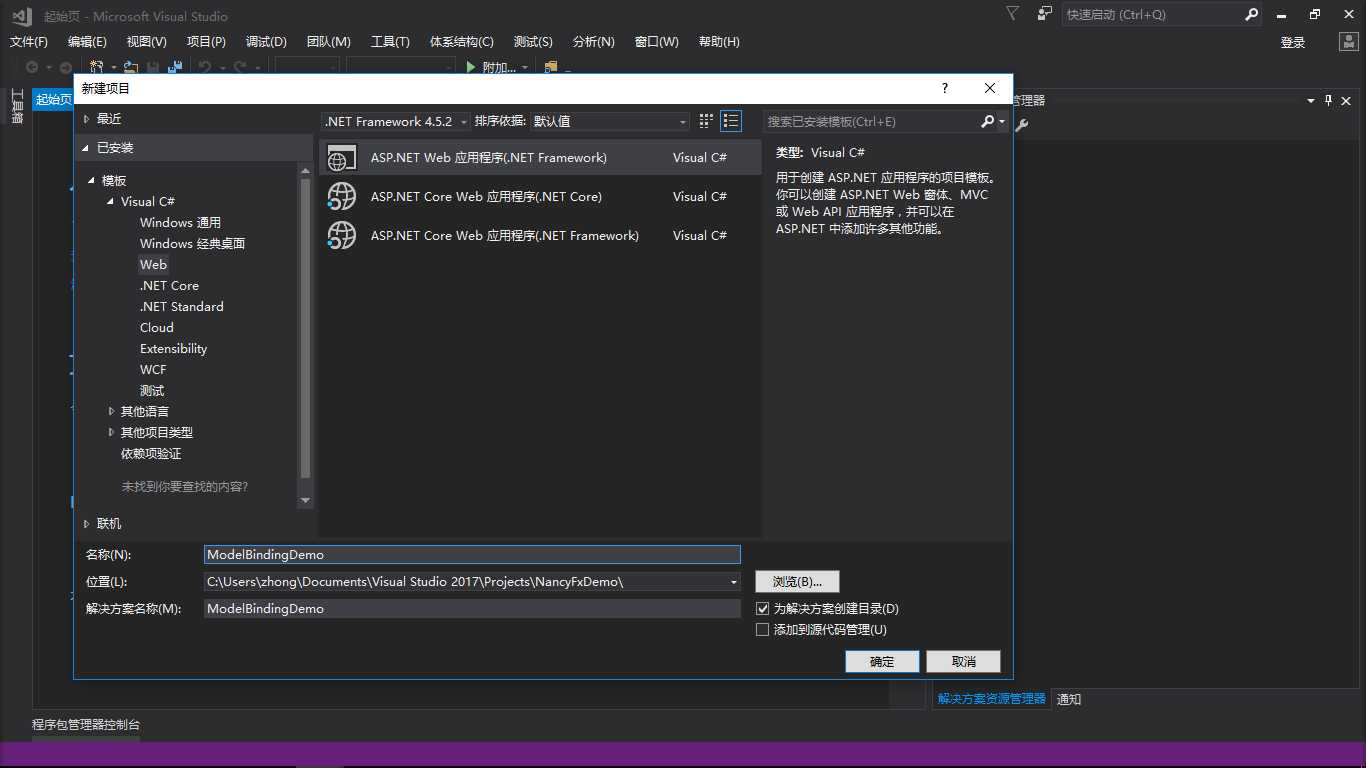
Task: Click the ASP.NET Web (.NET Framework) template icon
Action: [342, 157]
